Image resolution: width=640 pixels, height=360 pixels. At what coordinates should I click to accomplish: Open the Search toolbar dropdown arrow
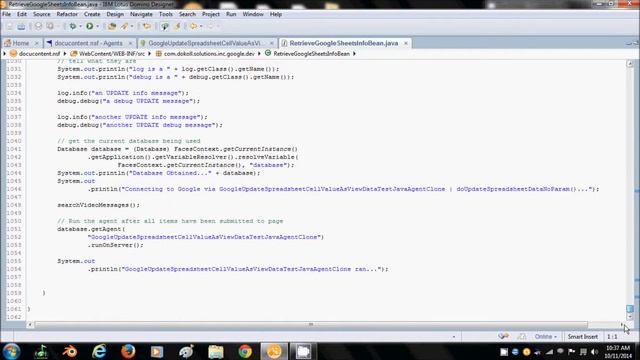click(x=132, y=27)
